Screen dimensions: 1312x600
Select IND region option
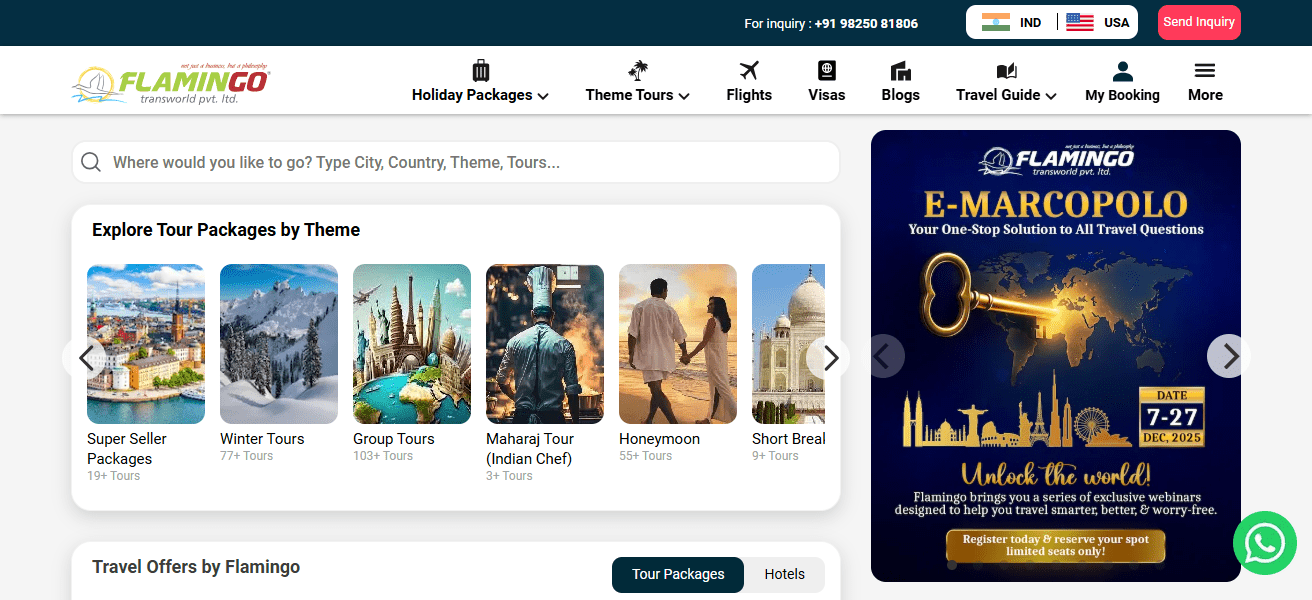1011,22
